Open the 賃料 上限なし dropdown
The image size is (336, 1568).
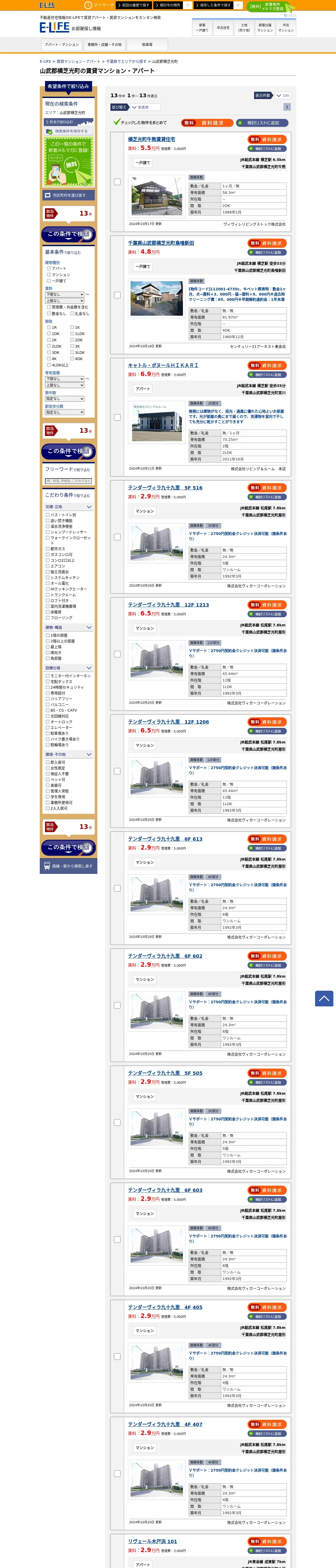(x=65, y=301)
